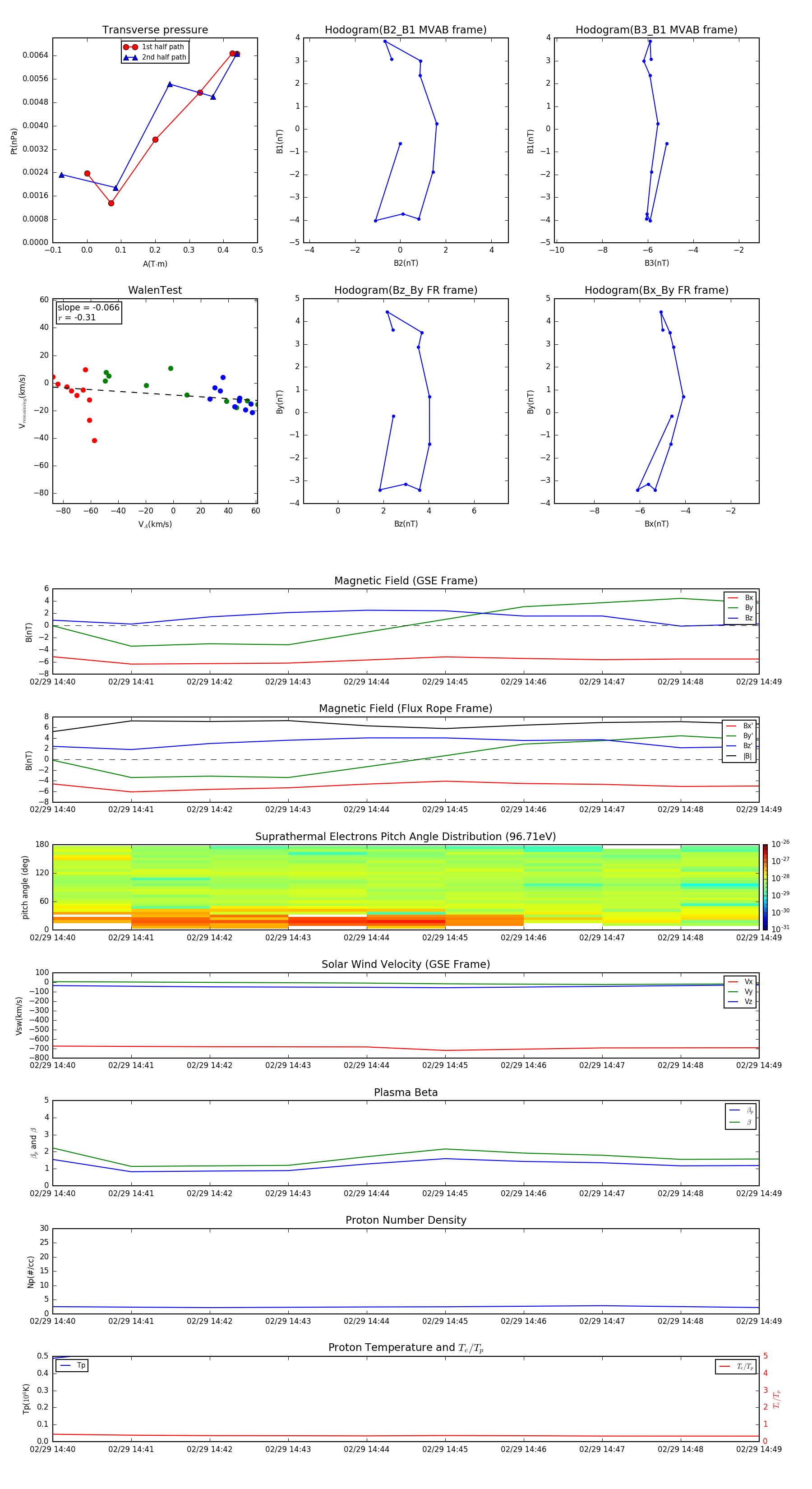This screenshot has height=1489, width=812.
Task: Click the βp legend in Plasma Beta
Action: (741, 1110)
